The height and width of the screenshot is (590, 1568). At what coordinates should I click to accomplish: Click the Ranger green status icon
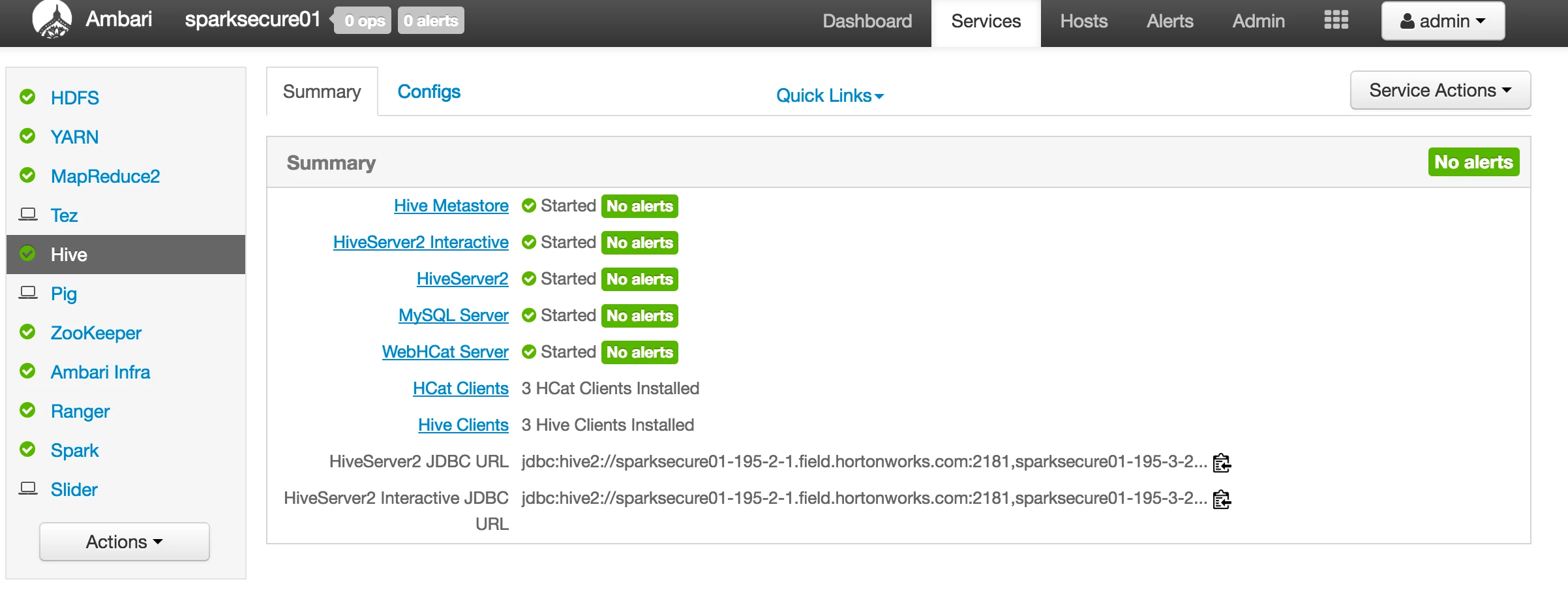tap(27, 411)
